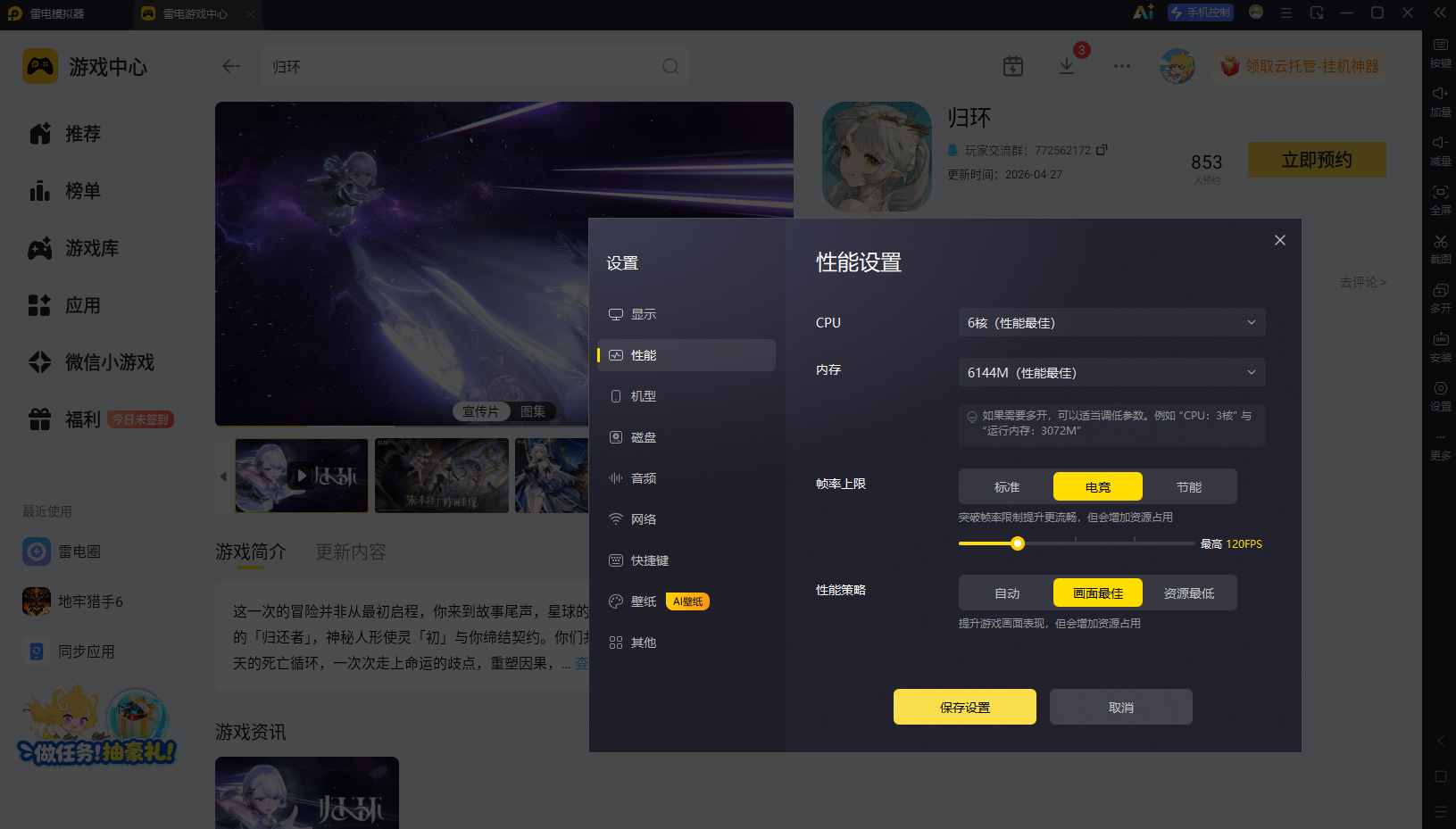Select 节能 frame rate option
1456x829 pixels.
[1189, 486]
